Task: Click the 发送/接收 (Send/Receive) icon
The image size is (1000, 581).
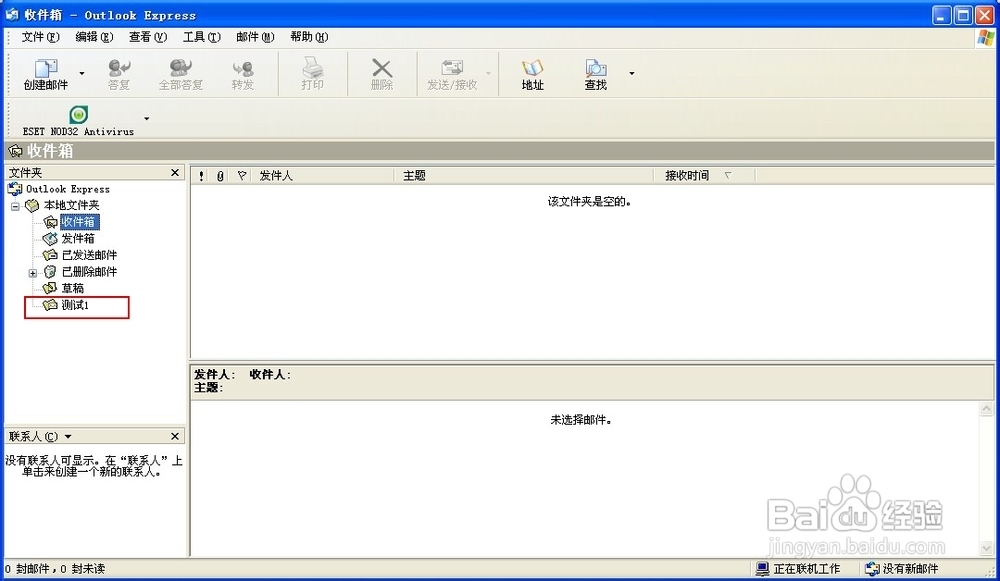Action: pos(452,73)
